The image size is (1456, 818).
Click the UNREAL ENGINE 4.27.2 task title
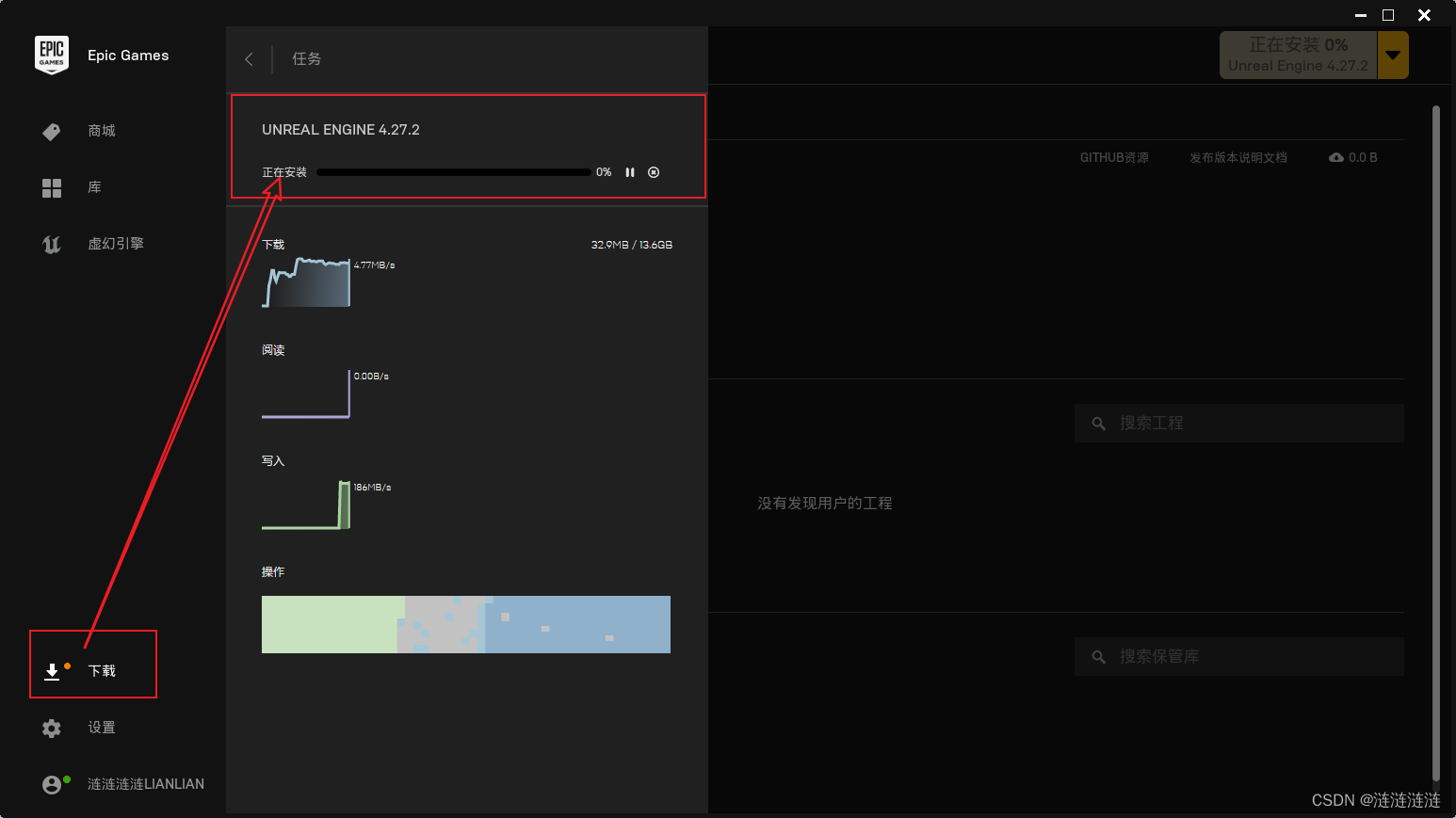(x=341, y=130)
